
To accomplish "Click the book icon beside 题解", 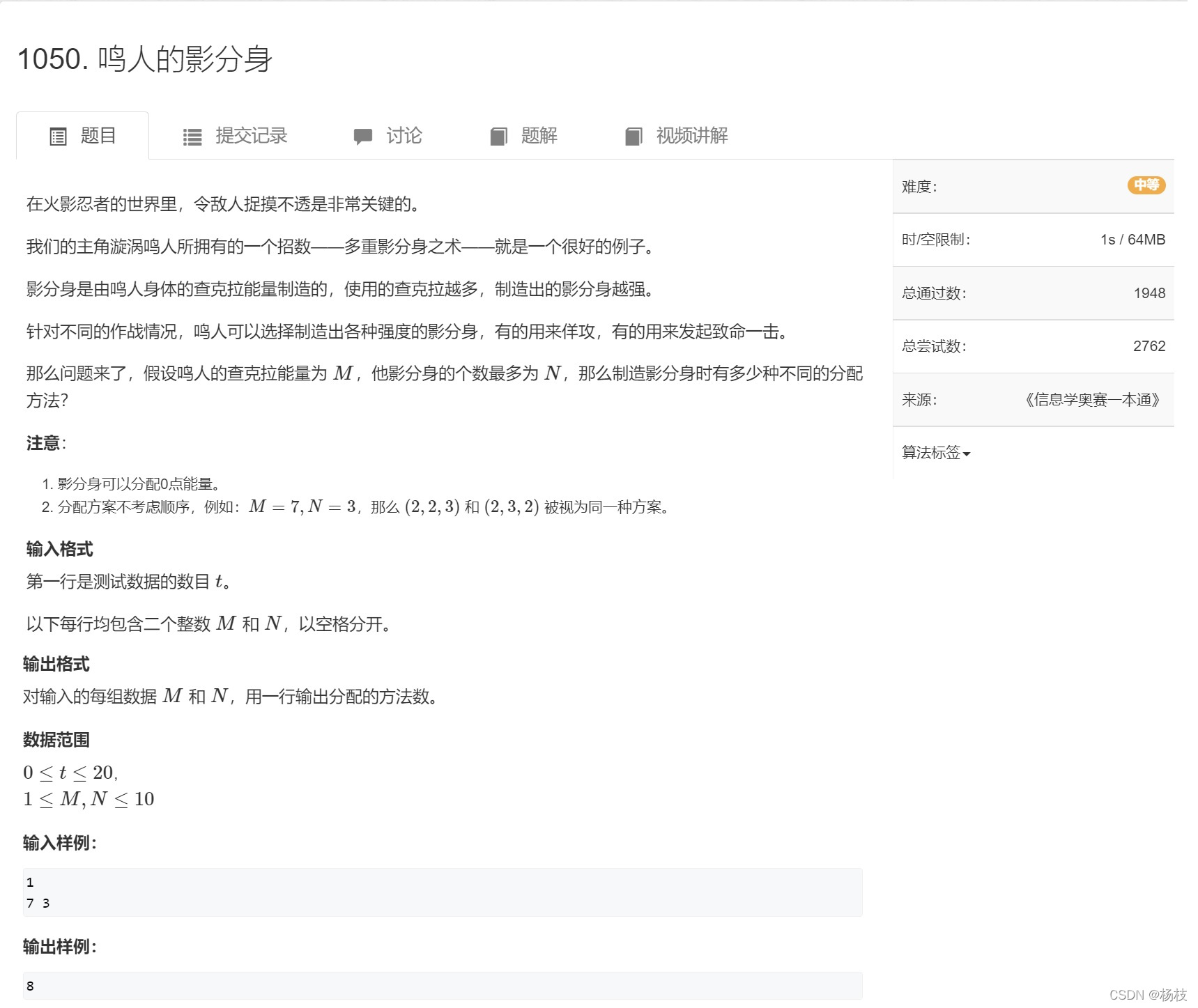I will pyautogui.click(x=498, y=137).
